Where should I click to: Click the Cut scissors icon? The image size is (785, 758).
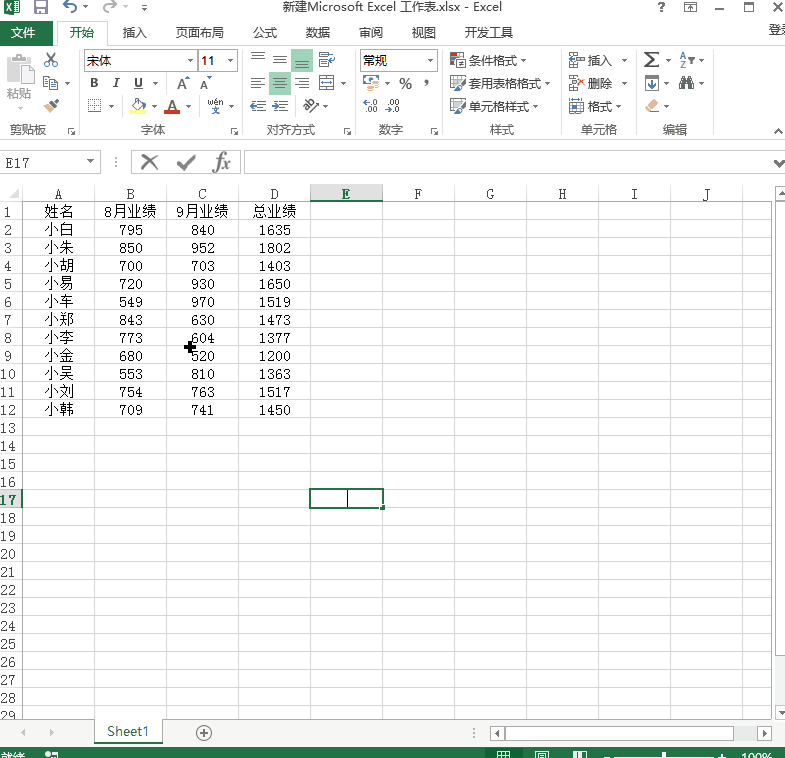(x=51, y=60)
